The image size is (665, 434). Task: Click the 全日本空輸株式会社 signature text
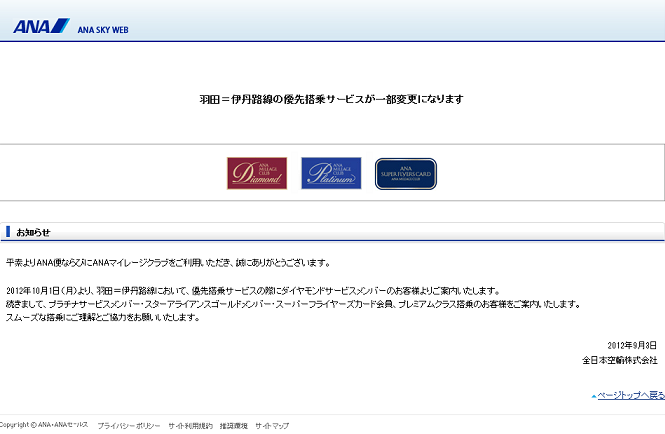click(620, 360)
